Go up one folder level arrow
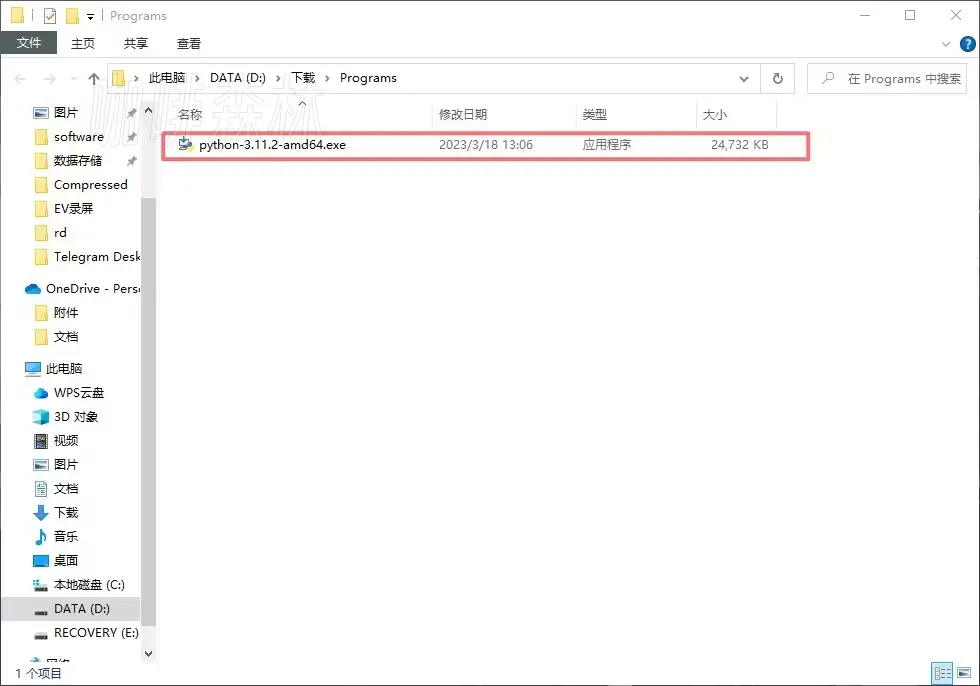Viewport: 980px width, 686px height. coord(94,79)
